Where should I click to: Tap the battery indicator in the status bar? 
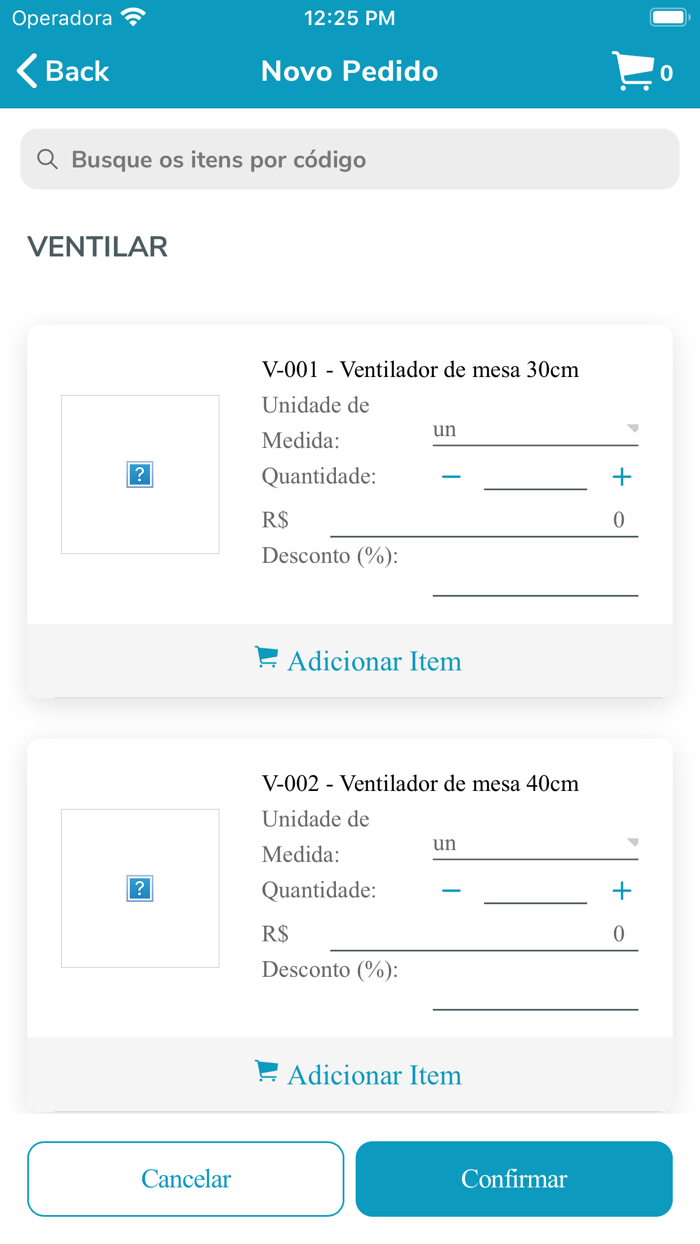667,15
